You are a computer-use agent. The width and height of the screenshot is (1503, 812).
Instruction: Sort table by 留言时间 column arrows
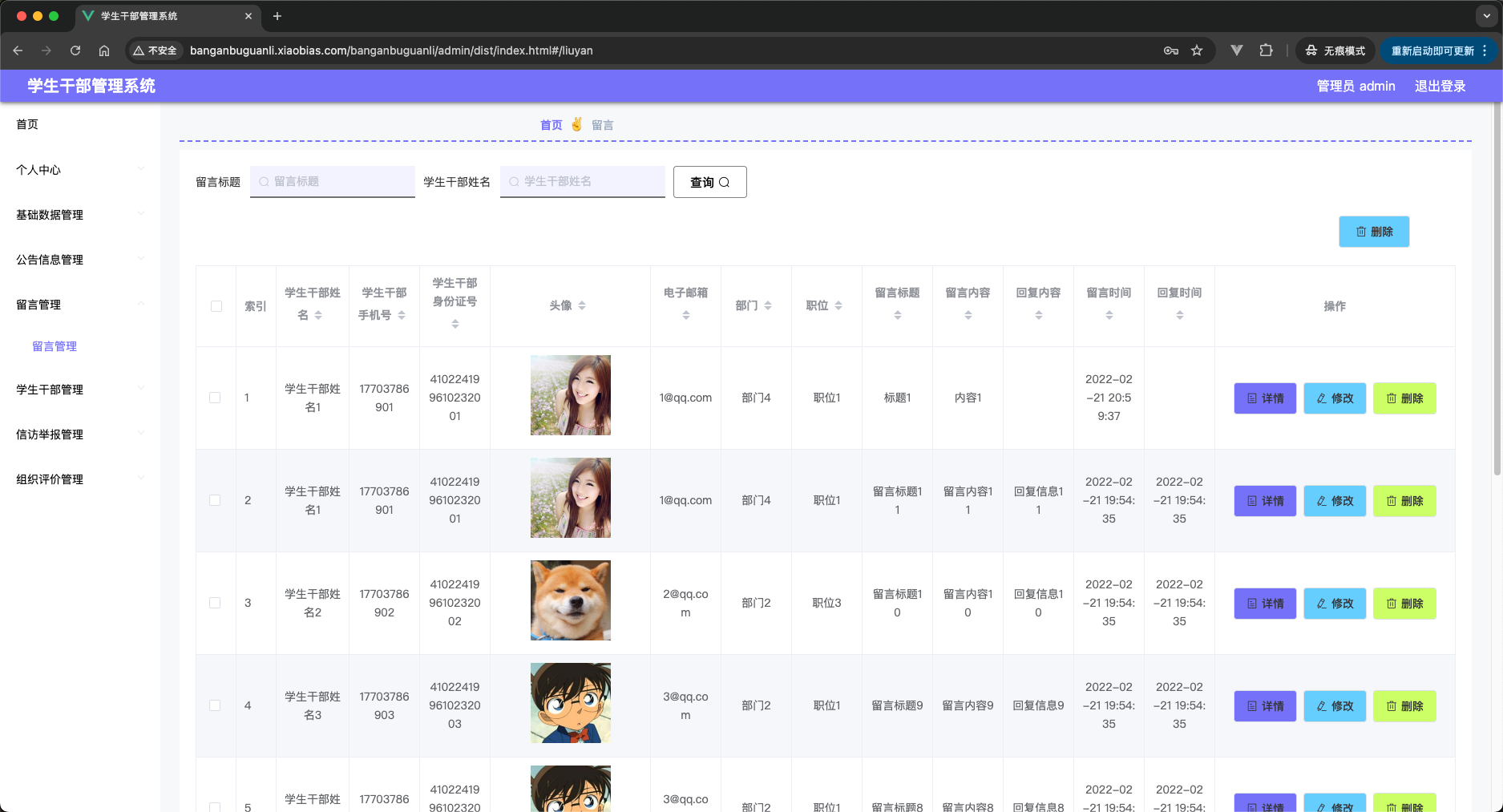[1109, 315]
